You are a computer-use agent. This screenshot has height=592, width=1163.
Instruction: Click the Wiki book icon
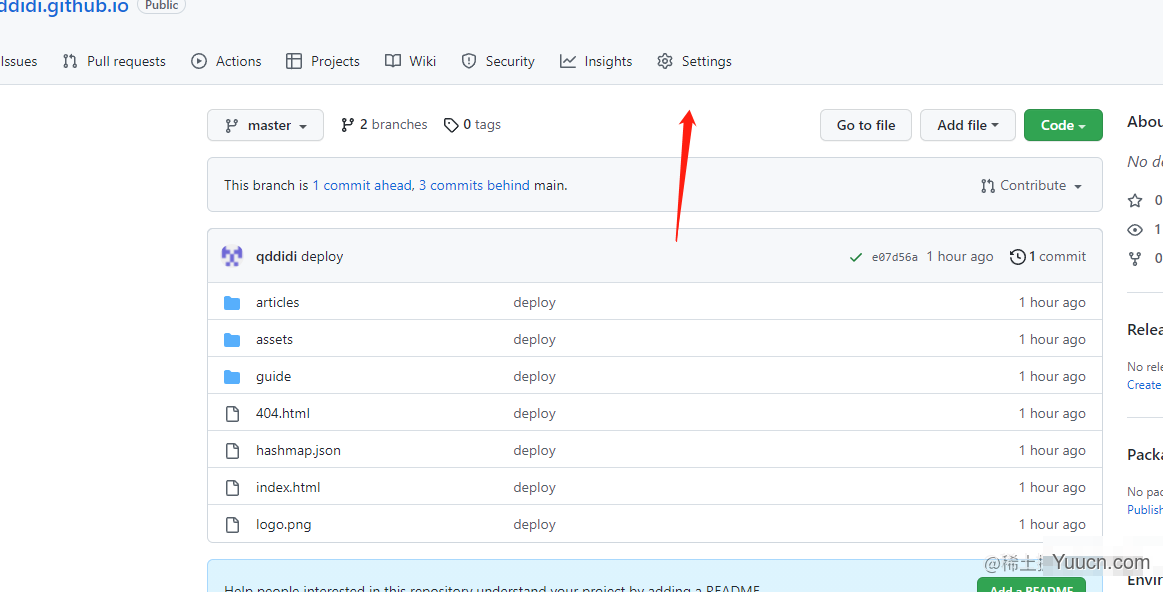click(392, 62)
